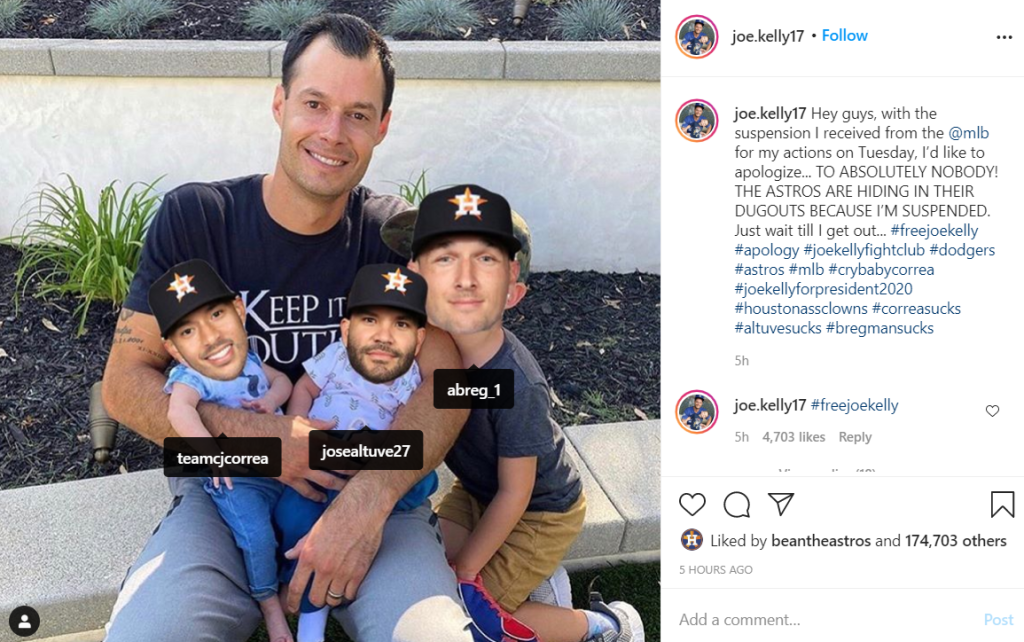Open the three-dot more options menu
1024x642 pixels.
(x=1004, y=37)
